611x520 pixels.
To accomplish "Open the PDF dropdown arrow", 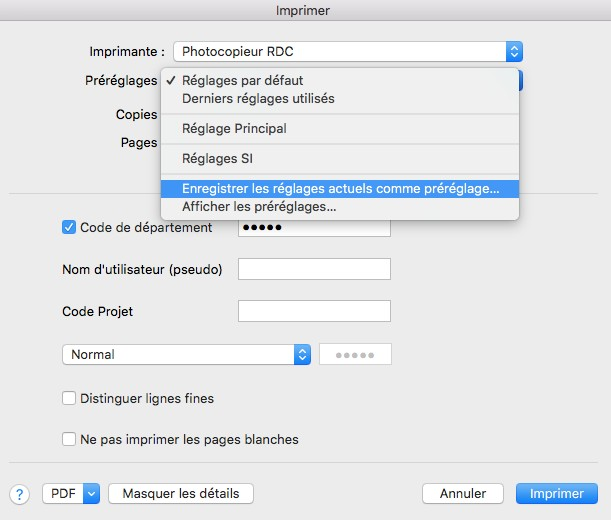I will [x=91, y=494].
